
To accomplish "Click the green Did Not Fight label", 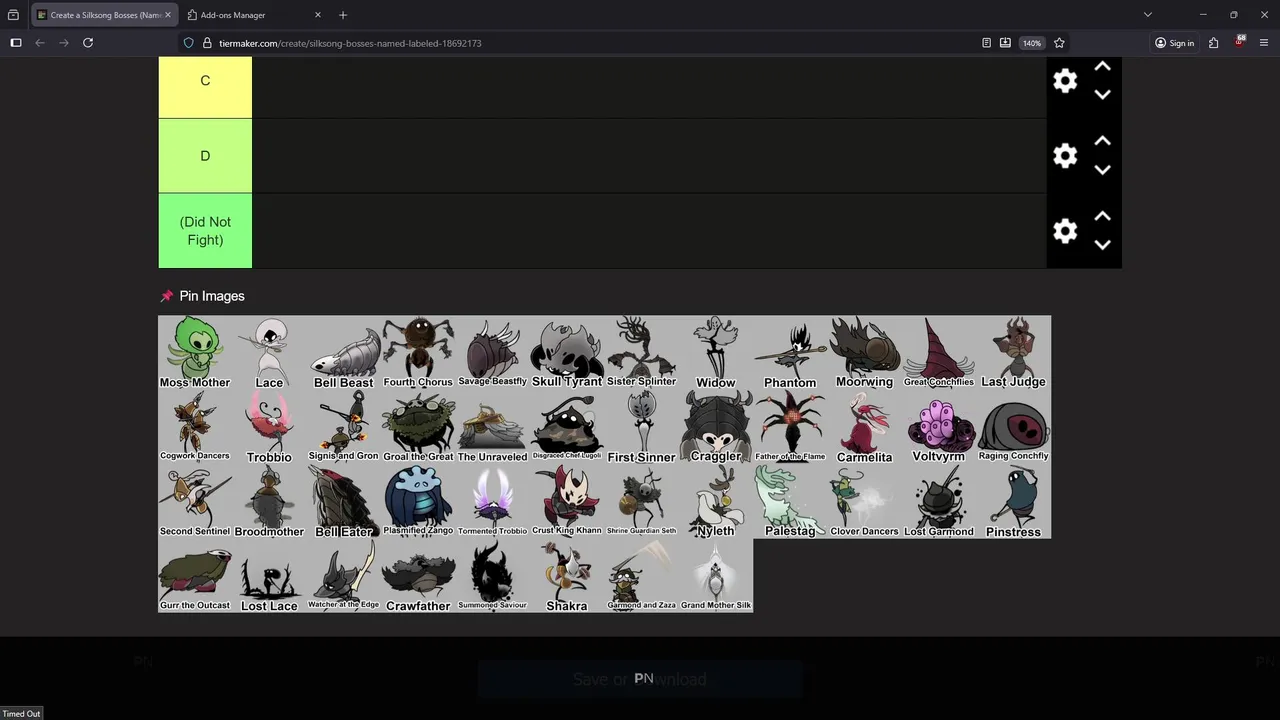I will click(205, 231).
